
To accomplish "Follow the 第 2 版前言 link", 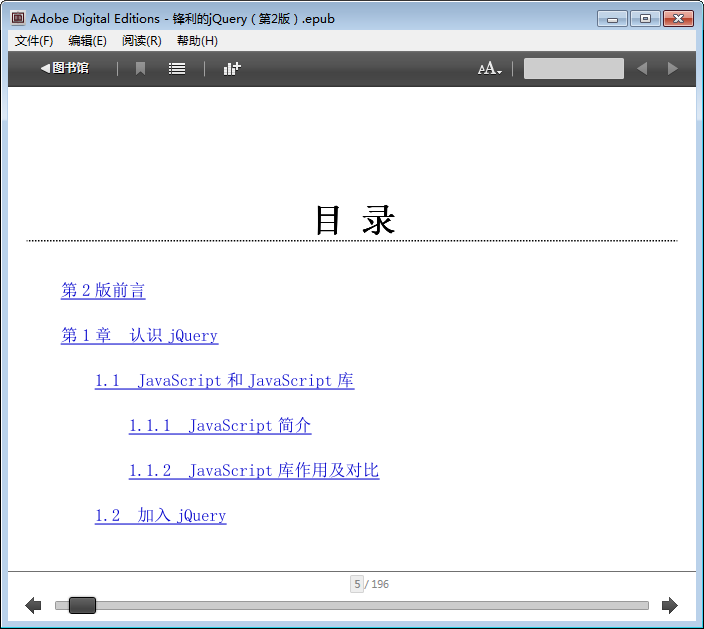I will click(103, 290).
